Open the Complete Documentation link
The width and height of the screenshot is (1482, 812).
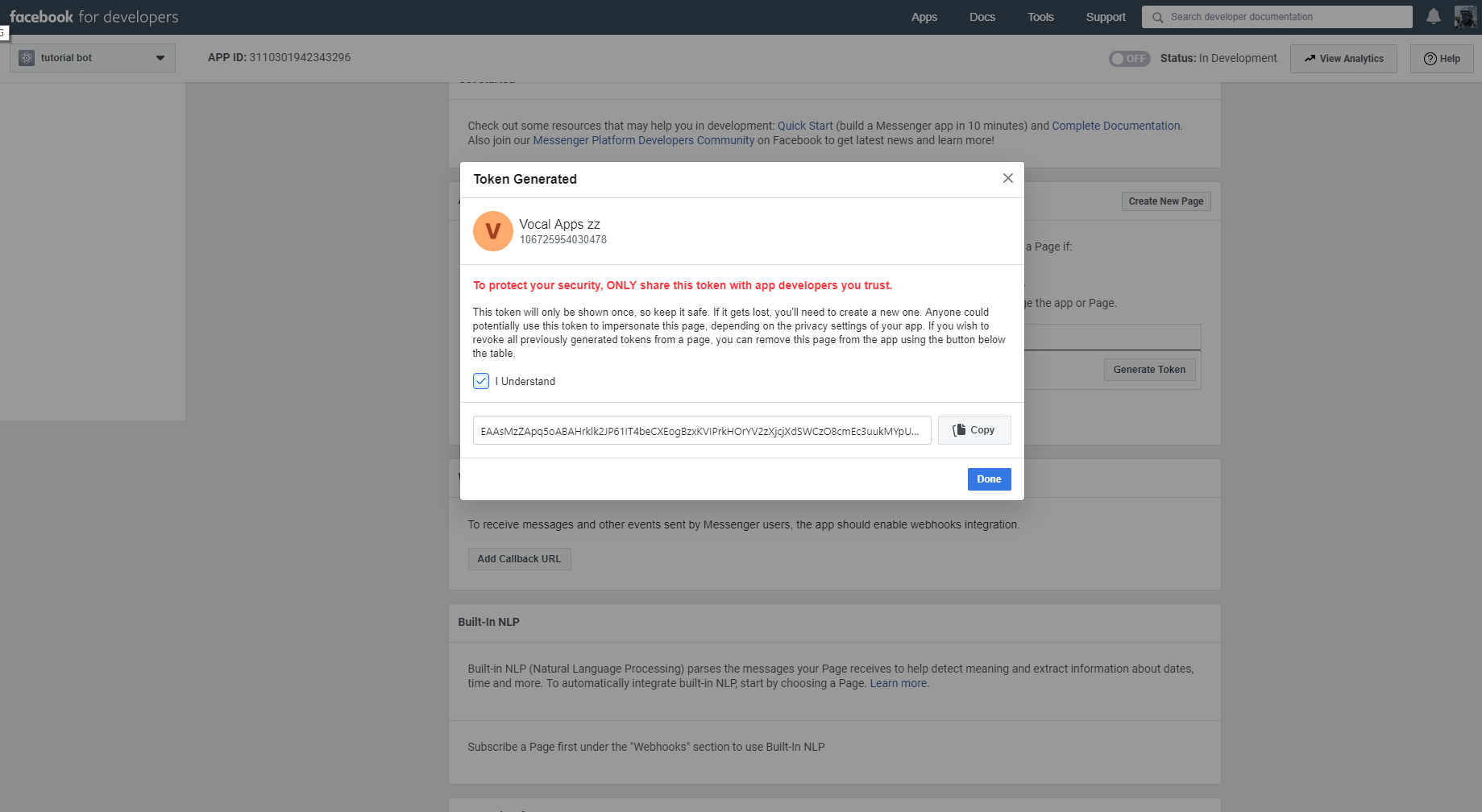[x=1116, y=126]
